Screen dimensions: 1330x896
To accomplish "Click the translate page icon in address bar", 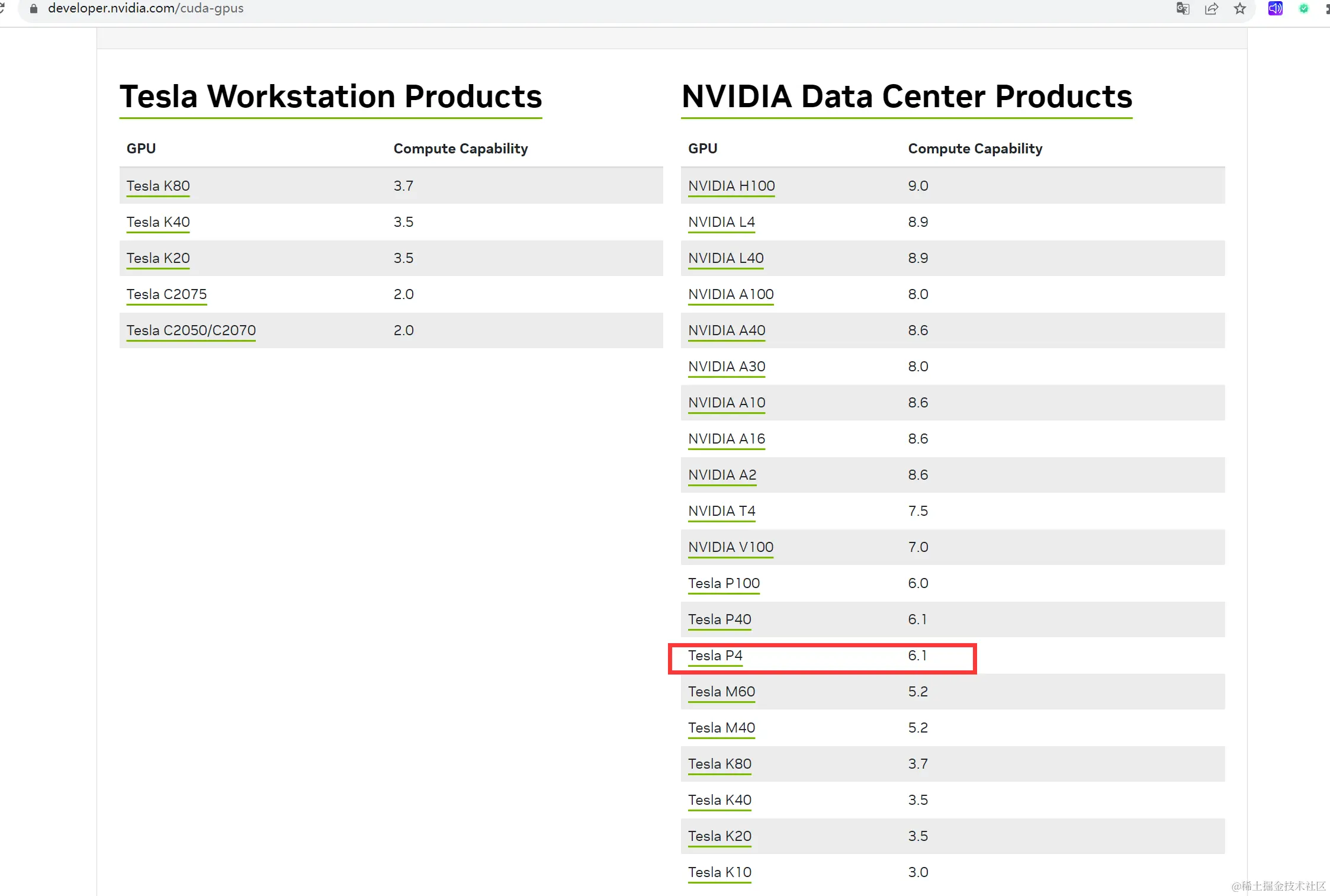I will (1183, 8).
